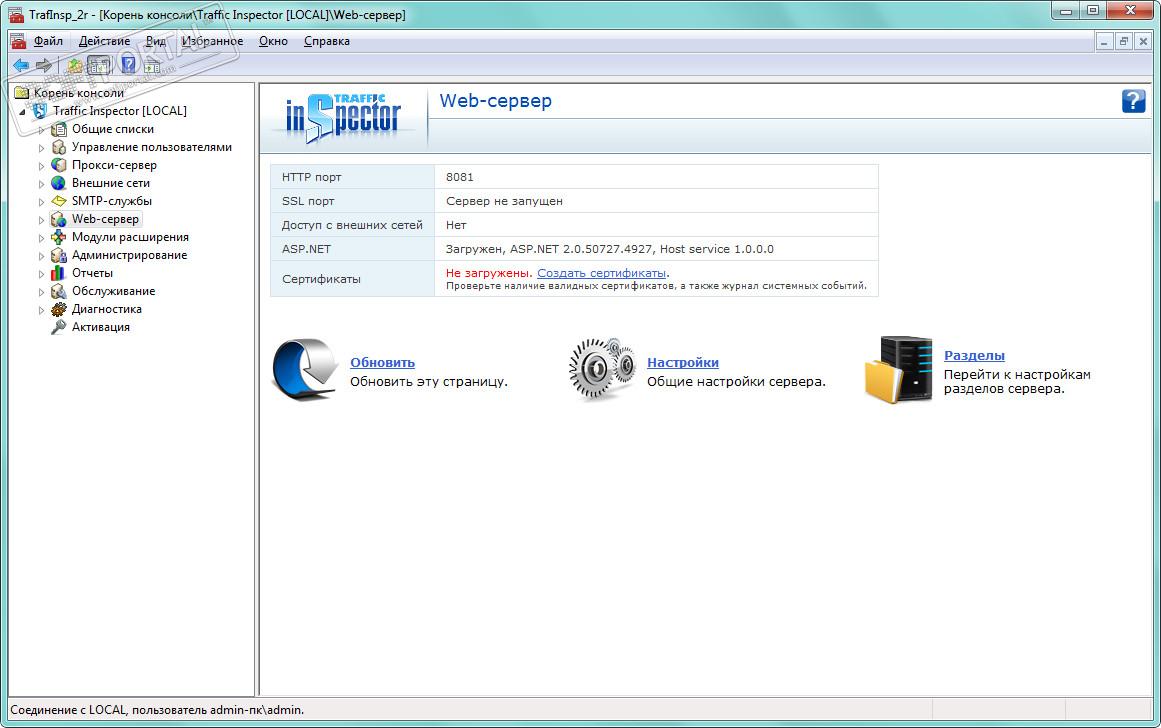Click the red 'Не загружены' certificate status
Viewport: 1161px width, 728px height.
[489, 273]
